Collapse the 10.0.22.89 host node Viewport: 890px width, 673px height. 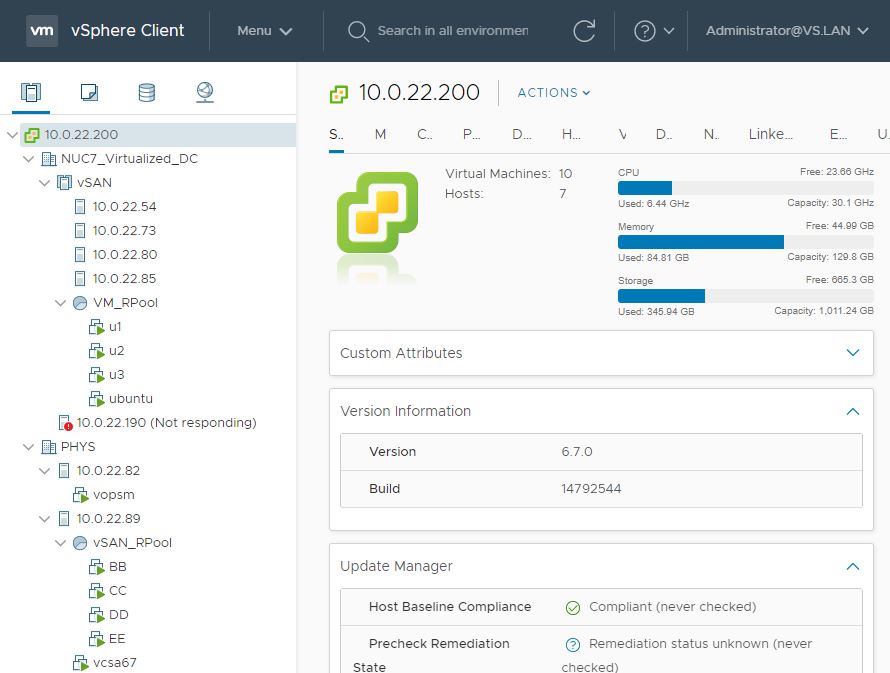coord(44,519)
